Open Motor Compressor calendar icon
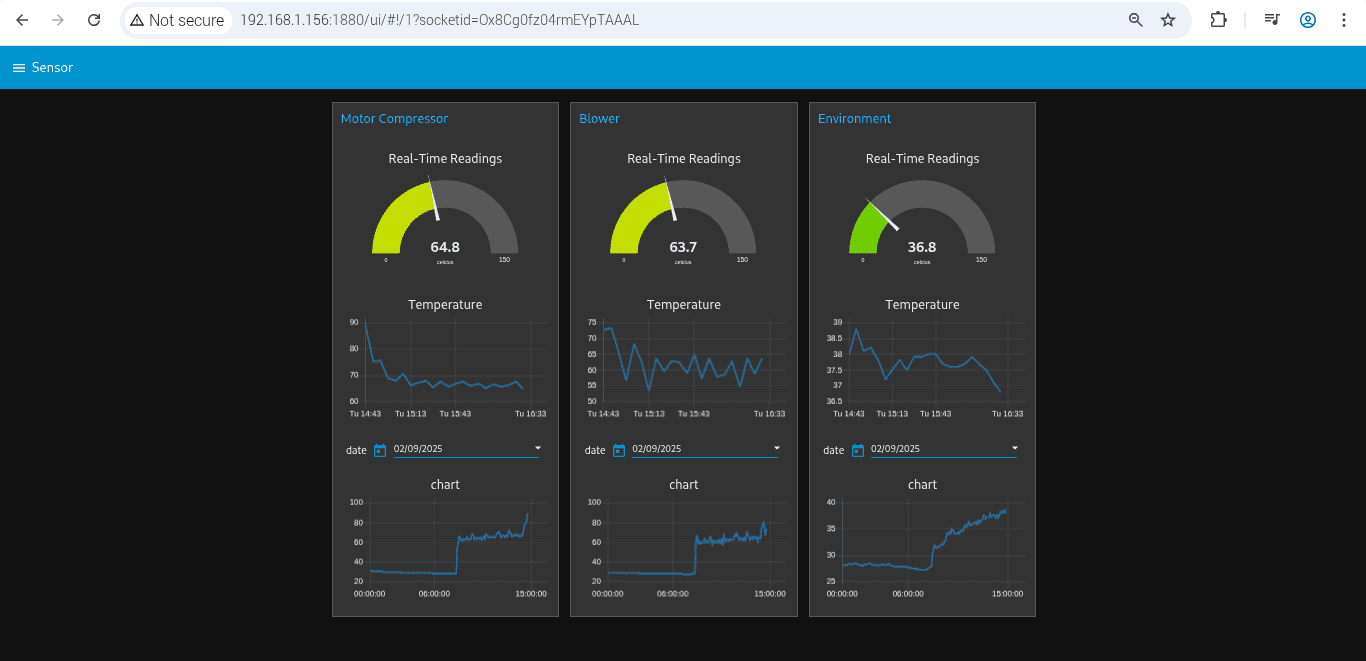This screenshot has height=661, width=1366. point(380,450)
